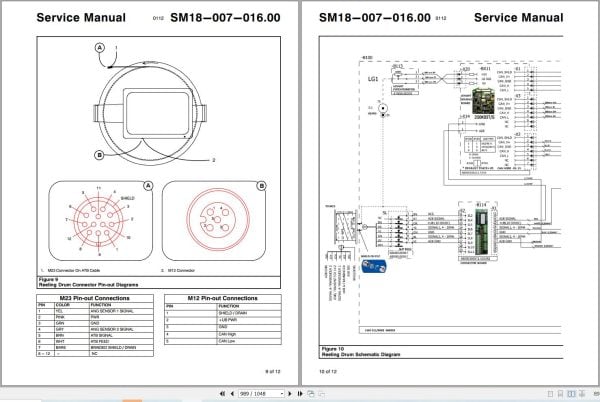Click the M23 connector pin diagram panel A
Screen dimensions: 600x402
click(x=101, y=221)
